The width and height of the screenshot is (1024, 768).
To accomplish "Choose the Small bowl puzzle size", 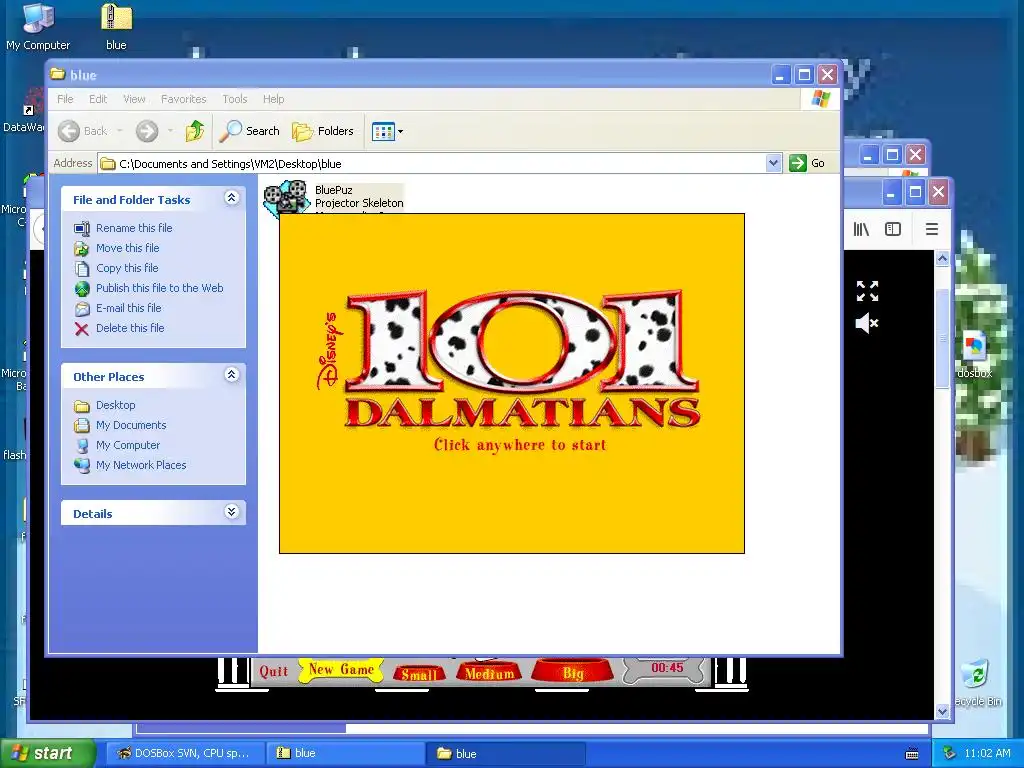I will pyautogui.click(x=419, y=674).
